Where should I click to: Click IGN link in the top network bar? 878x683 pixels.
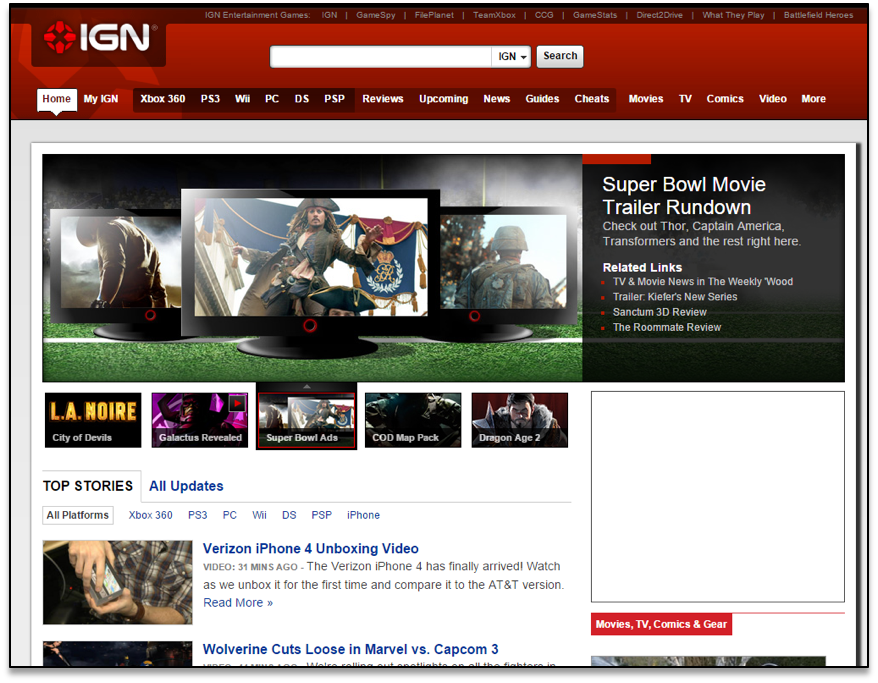(x=329, y=15)
